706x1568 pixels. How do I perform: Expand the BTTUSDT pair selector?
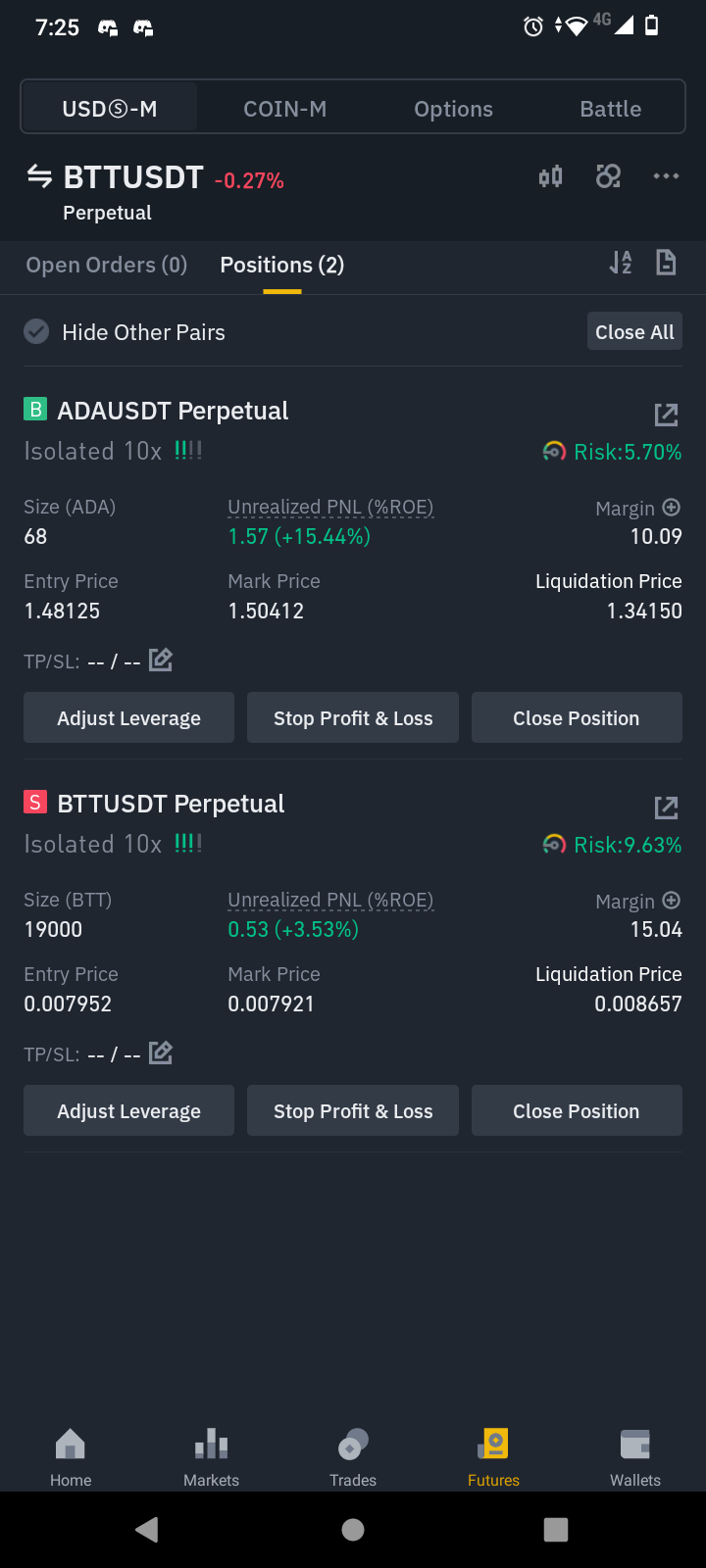pos(133,177)
